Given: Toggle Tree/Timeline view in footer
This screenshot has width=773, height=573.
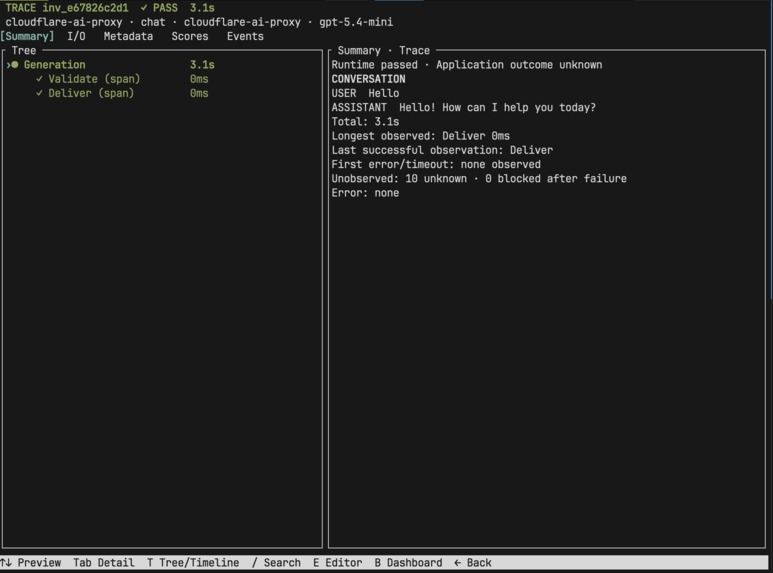Looking at the screenshot, I should 193,563.
